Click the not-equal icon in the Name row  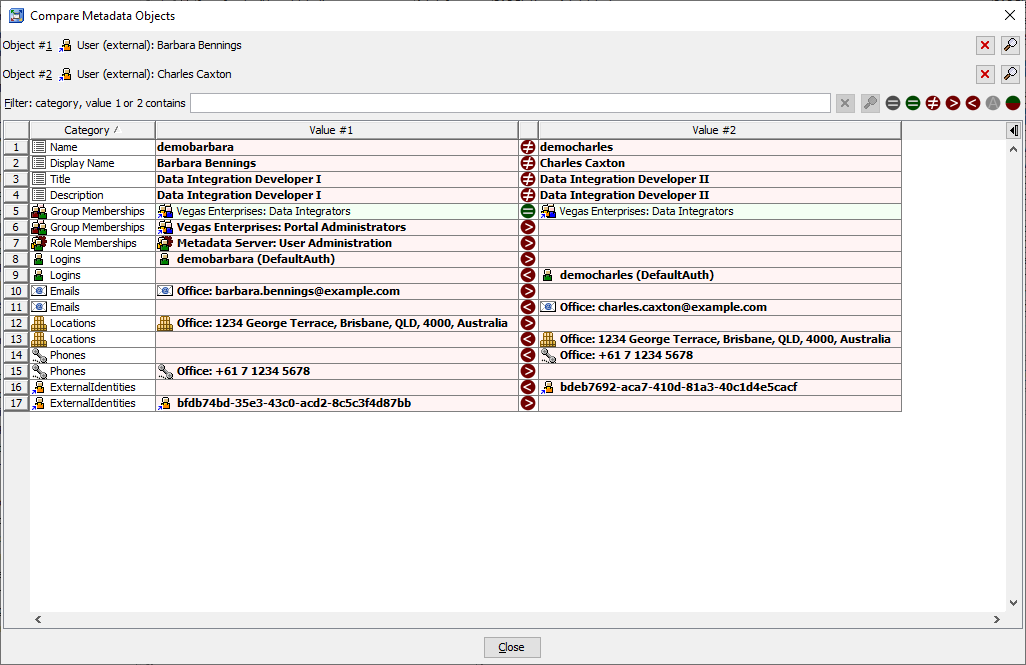coord(528,147)
